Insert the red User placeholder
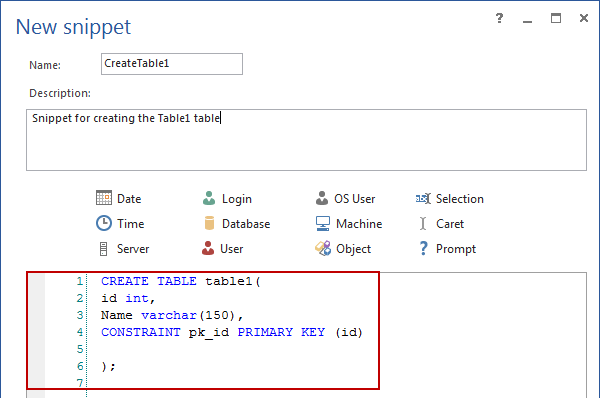Viewport: 600px width, 398px height. pos(208,248)
